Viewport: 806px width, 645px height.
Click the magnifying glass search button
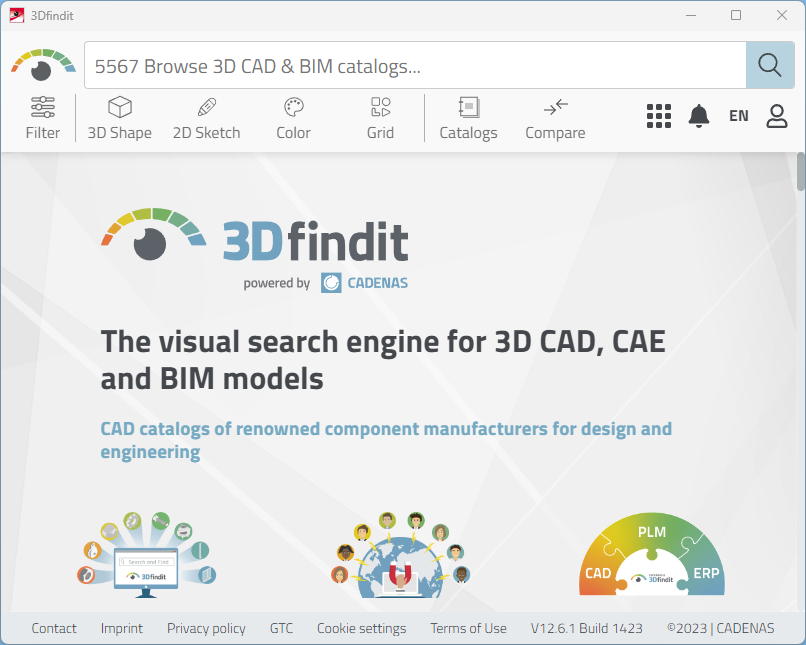(x=770, y=65)
